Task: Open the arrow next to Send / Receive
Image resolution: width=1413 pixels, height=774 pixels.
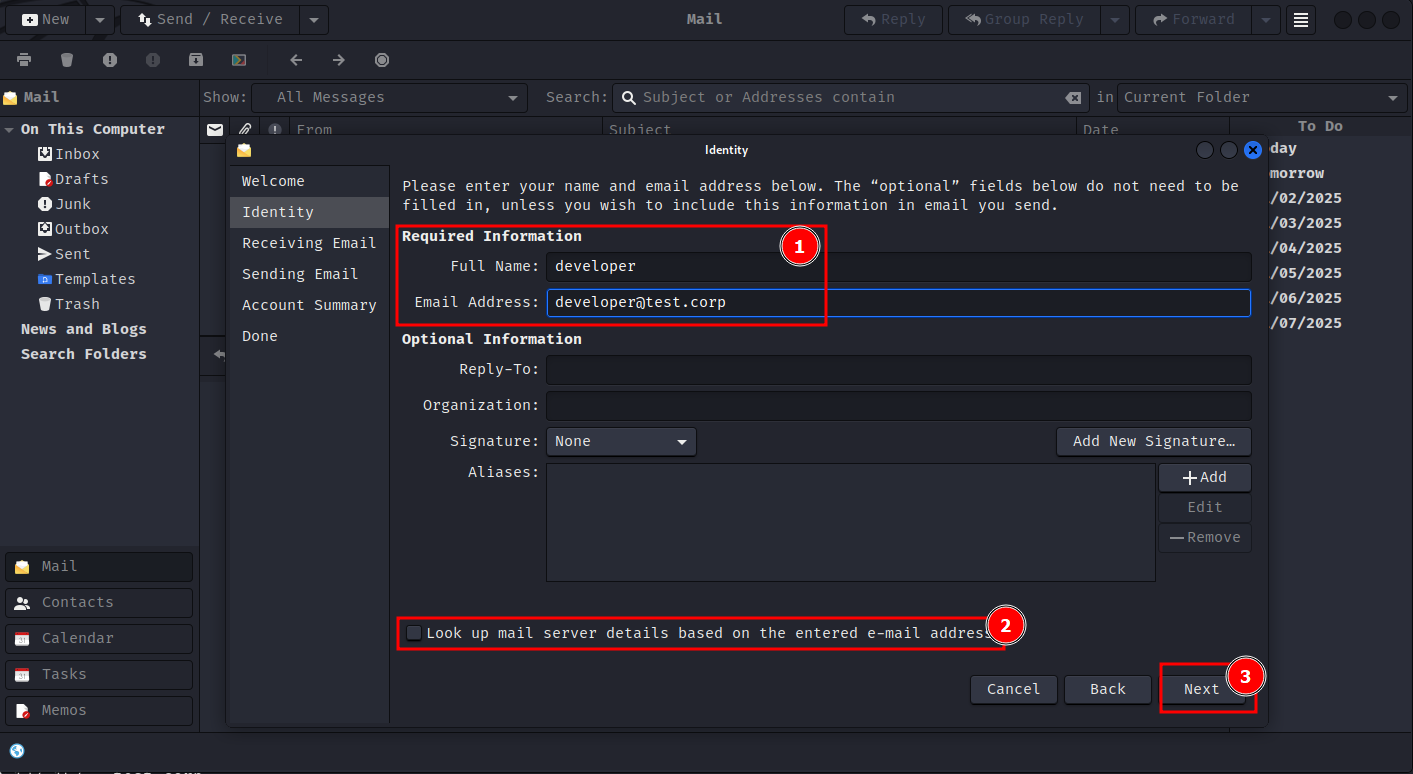Action: point(313,20)
